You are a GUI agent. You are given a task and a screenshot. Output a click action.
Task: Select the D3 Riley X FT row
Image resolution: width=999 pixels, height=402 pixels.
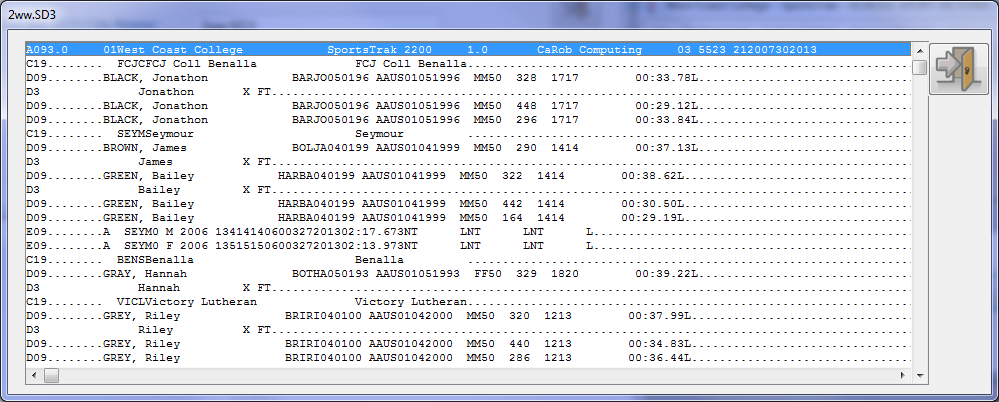click(468, 330)
